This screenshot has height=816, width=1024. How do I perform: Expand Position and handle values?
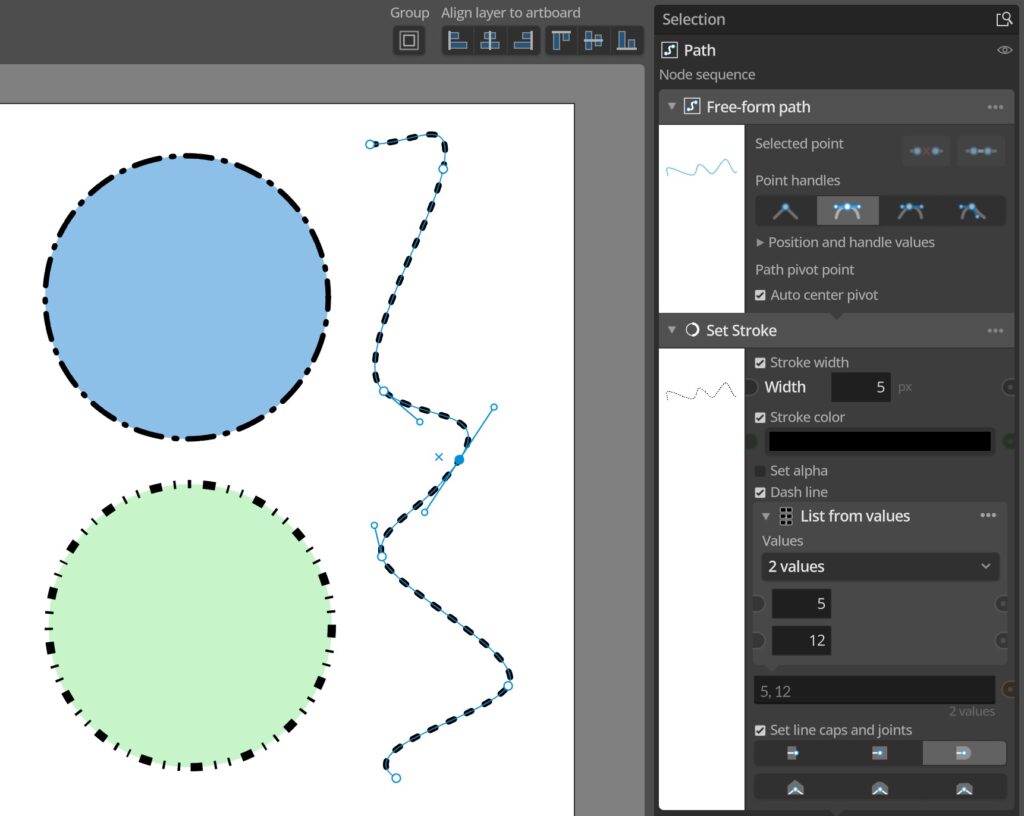coord(844,242)
